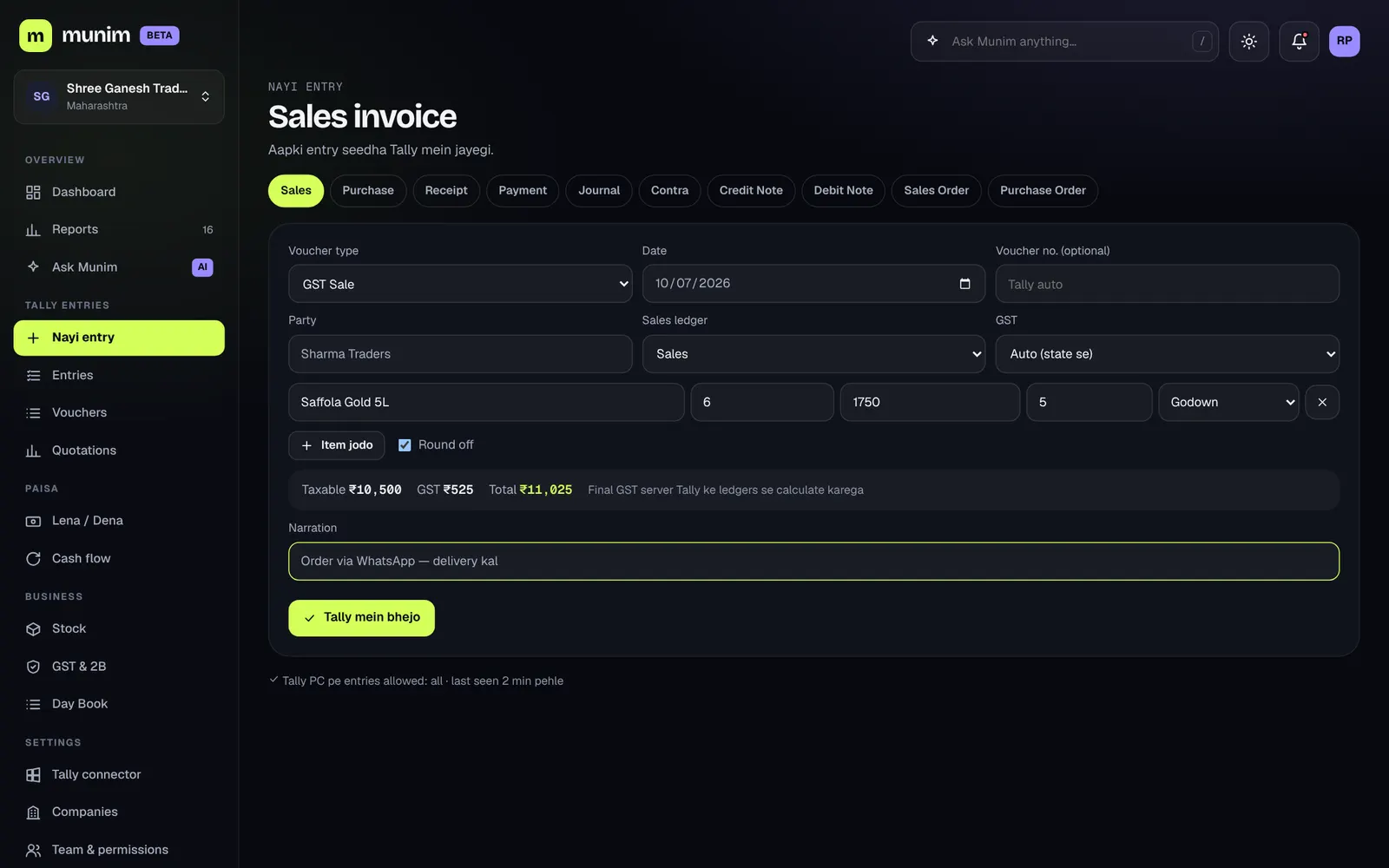Open the RP profile avatar
The image size is (1389, 868).
(x=1344, y=41)
